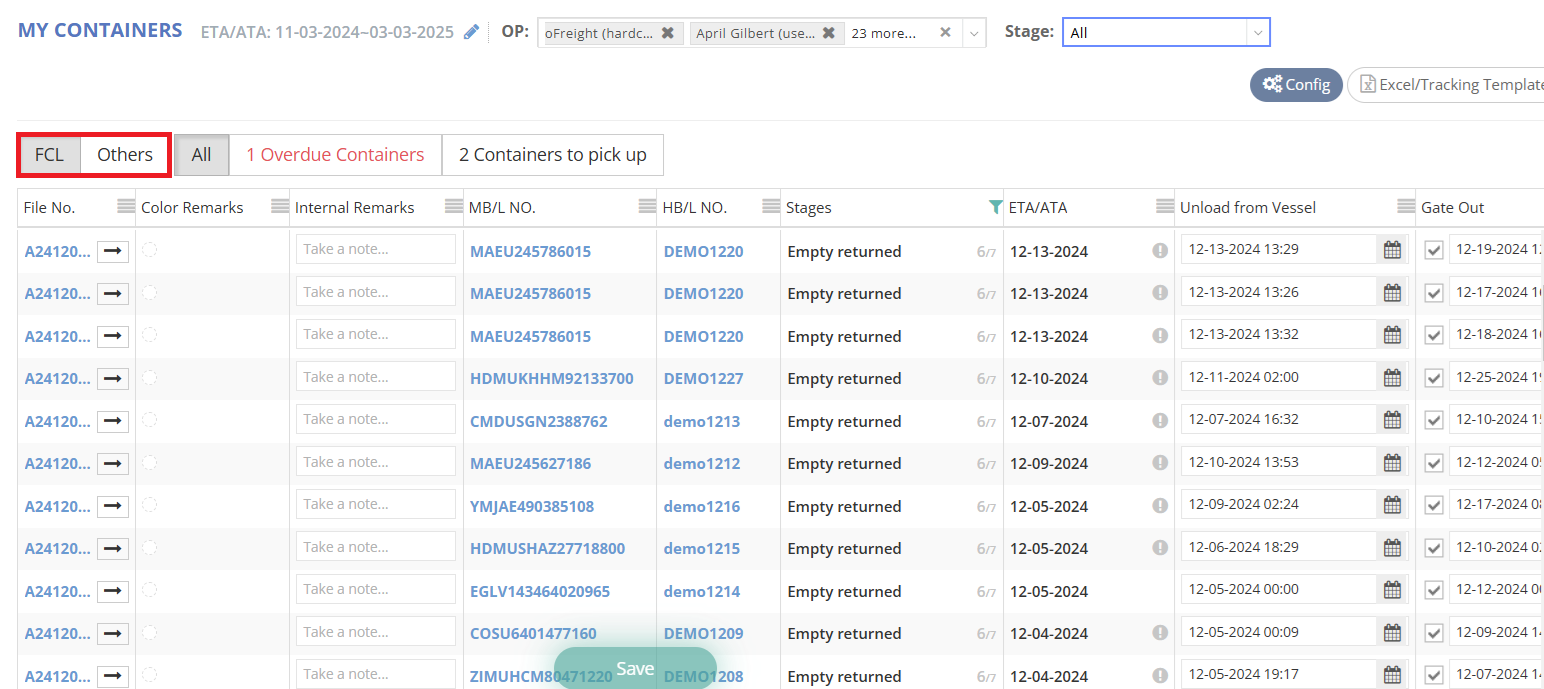Open the Stage dropdown showing All
The width and height of the screenshot is (1544, 689).
[x=1165, y=32]
